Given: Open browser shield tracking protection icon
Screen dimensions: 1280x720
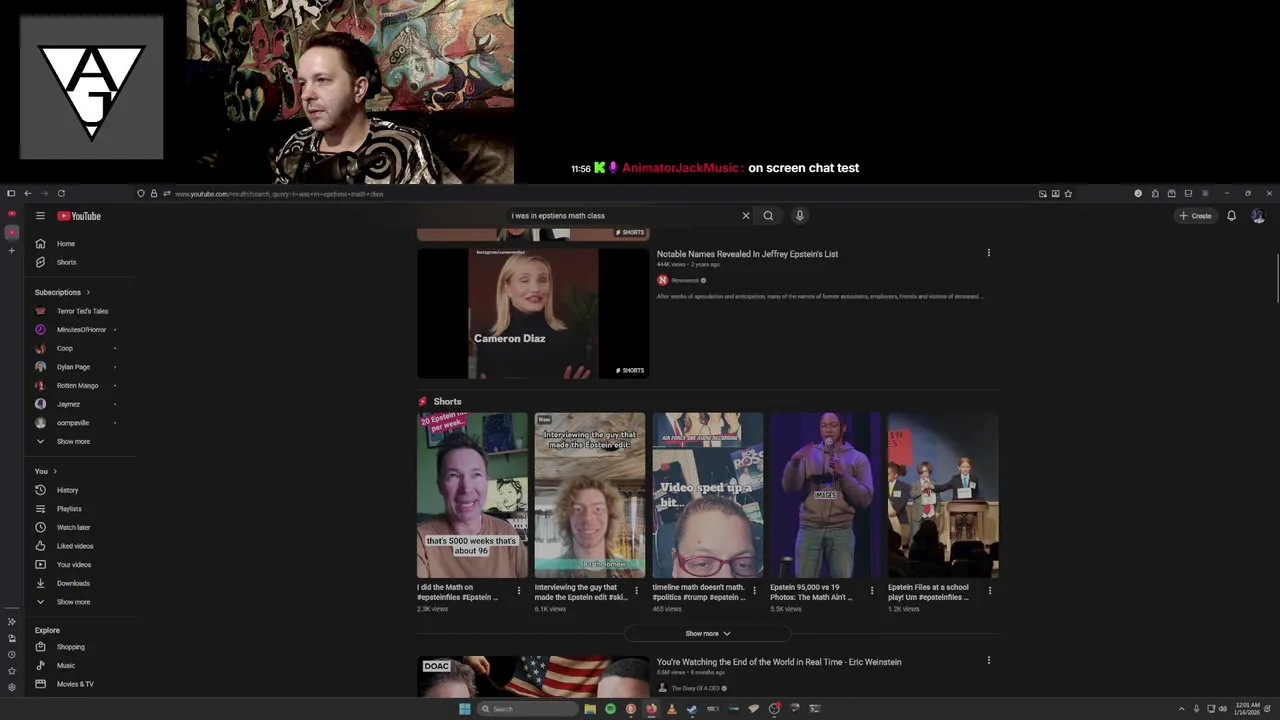Looking at the screenshot, I should coord(141,193).
